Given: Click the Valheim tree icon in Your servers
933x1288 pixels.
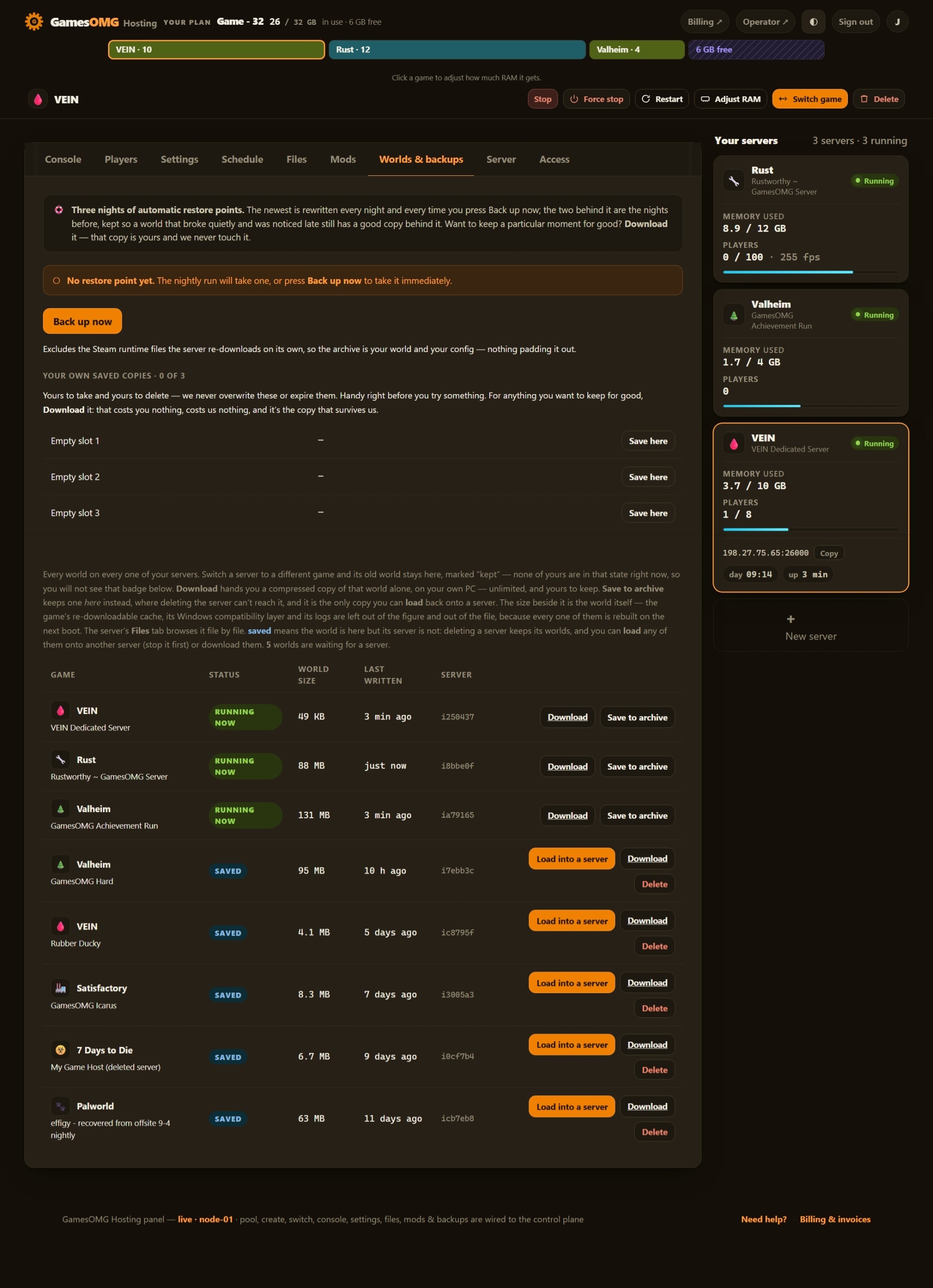Looking at the screenshot, I should tap(734, 315).
